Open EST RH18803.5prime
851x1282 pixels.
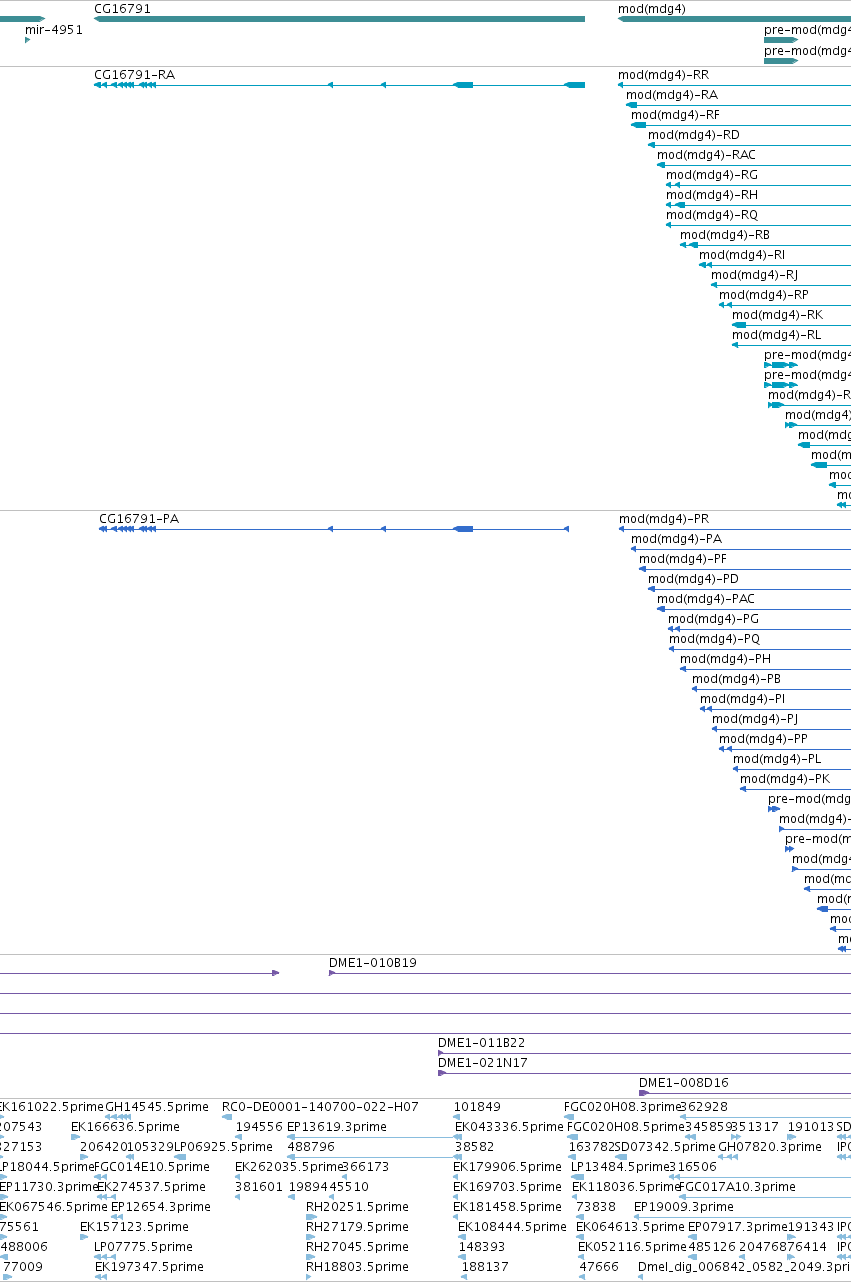click(357, 1267)
